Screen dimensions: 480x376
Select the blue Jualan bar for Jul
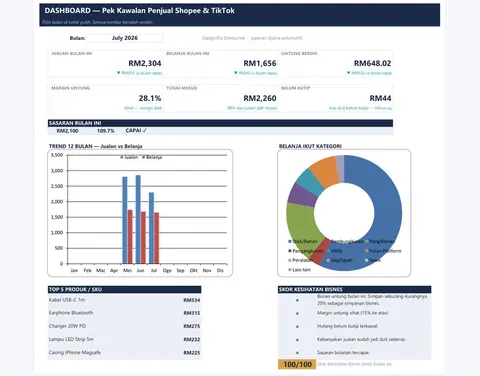click(151, 228)
